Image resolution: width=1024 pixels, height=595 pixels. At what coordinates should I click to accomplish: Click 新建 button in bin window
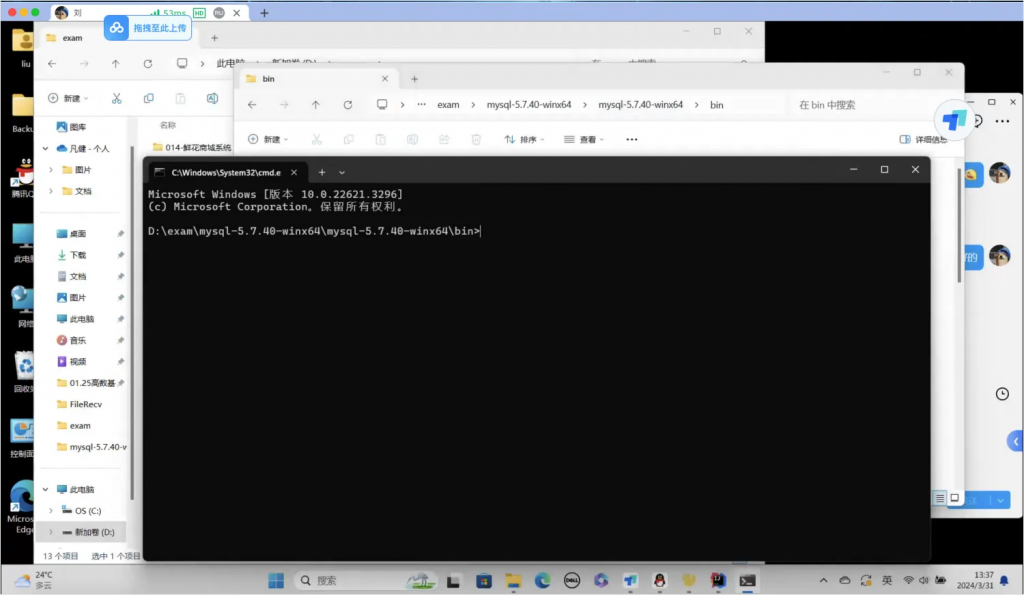point(268,140)
